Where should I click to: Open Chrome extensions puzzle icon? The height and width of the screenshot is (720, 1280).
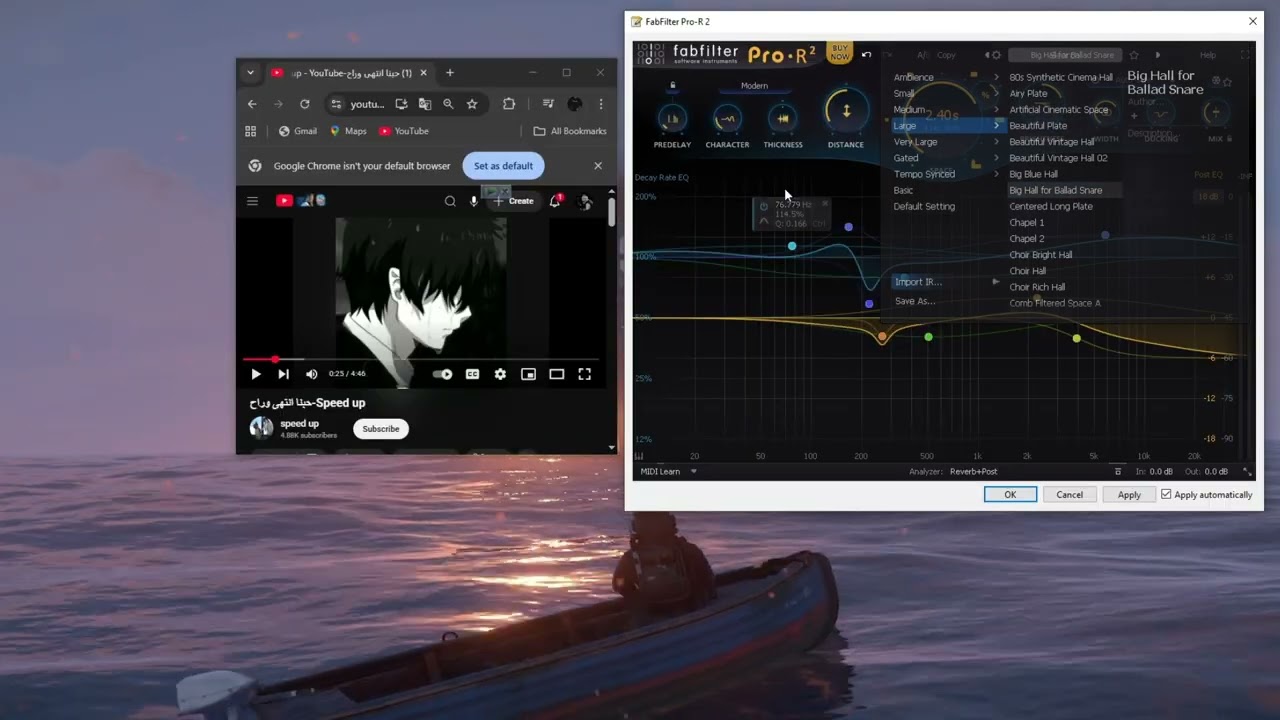pyautogui.click(x=509, y=103)
